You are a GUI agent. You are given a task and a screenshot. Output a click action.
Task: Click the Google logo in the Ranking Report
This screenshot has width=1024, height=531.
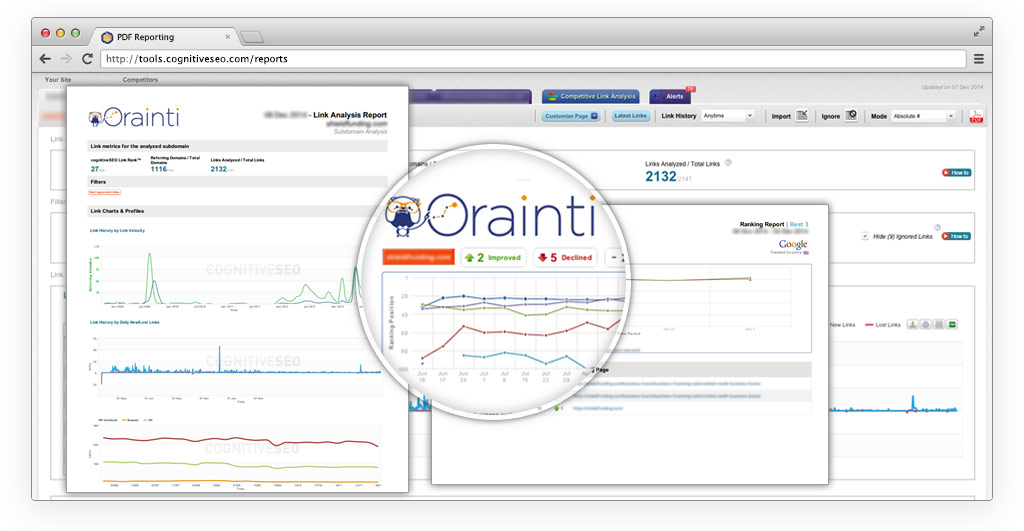click(x=793, y=245)
